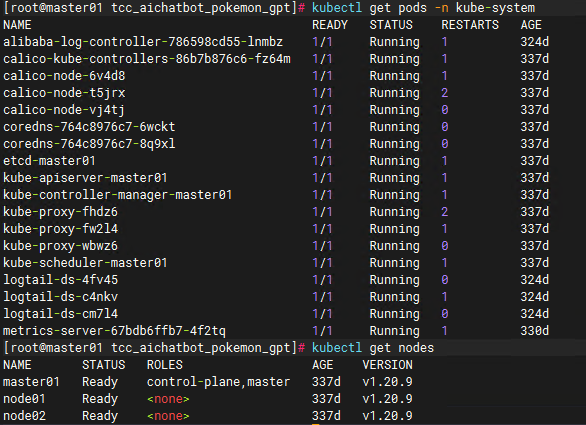
Task: Click the restart count 2 for kube-proxy-fhdz6
Action: (x=445, y=212)
